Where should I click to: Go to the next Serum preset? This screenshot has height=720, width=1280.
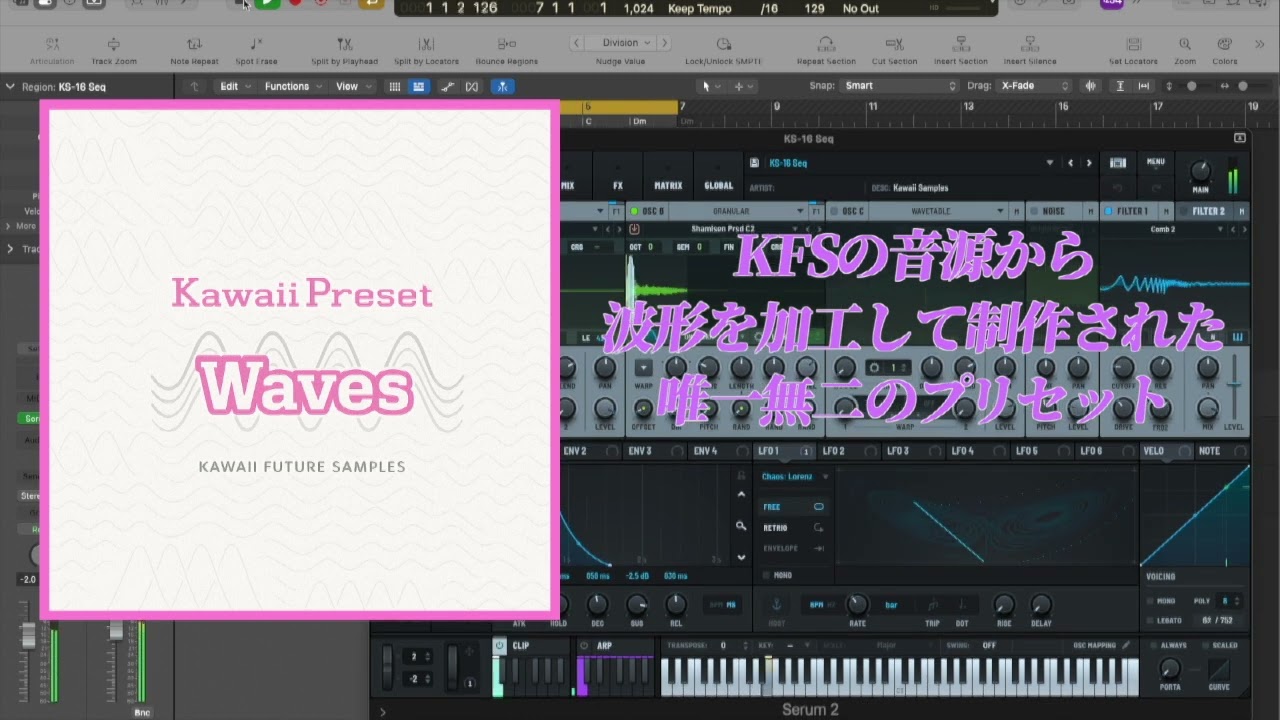(1089, 163)
